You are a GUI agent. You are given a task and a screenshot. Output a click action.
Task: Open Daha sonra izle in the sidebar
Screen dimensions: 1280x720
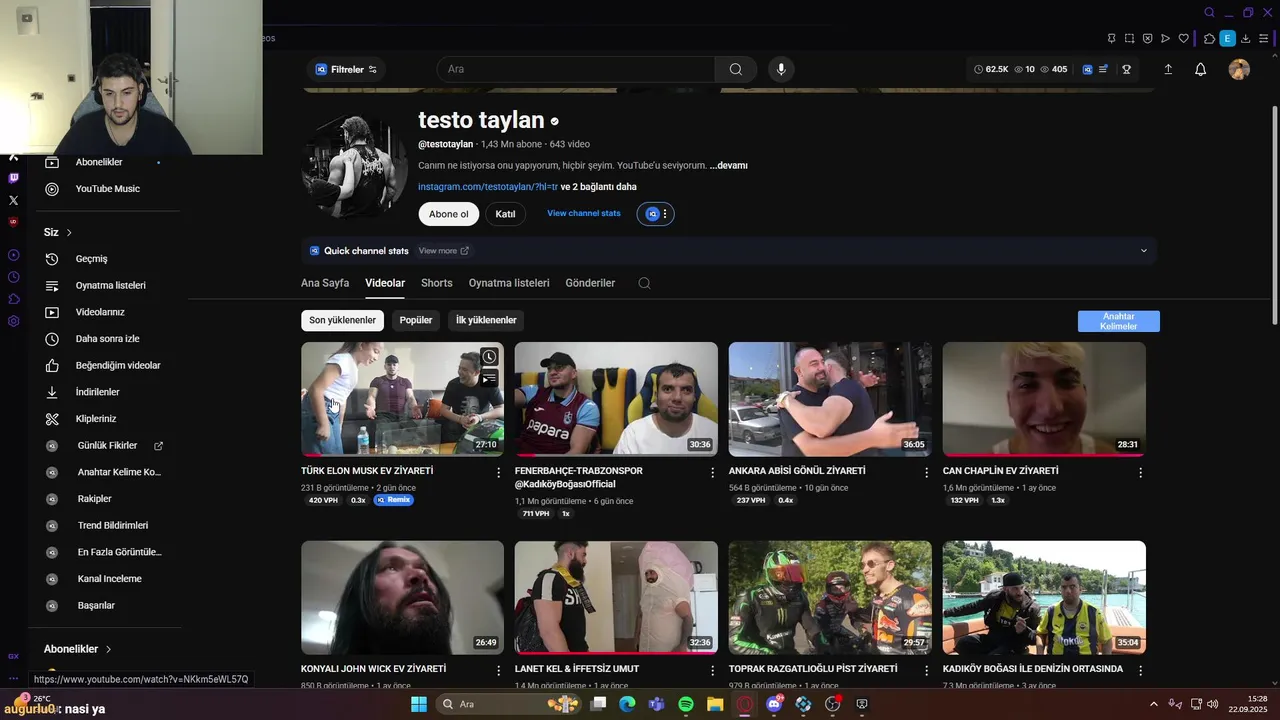click(x=107, y=339)
